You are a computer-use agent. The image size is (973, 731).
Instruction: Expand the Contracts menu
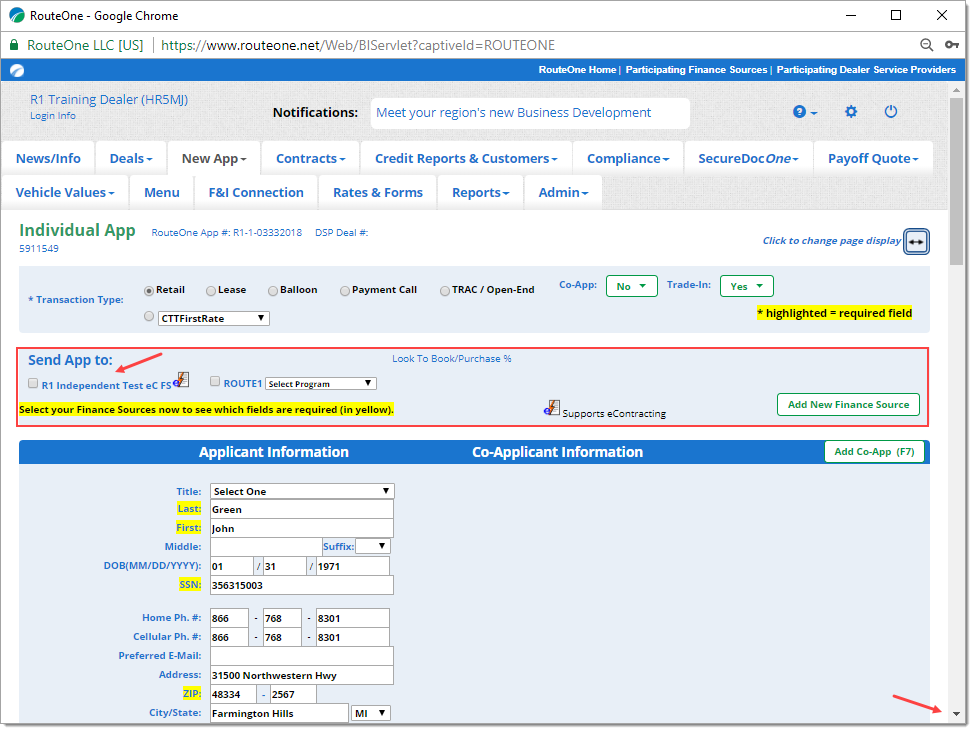click(310, 158)
